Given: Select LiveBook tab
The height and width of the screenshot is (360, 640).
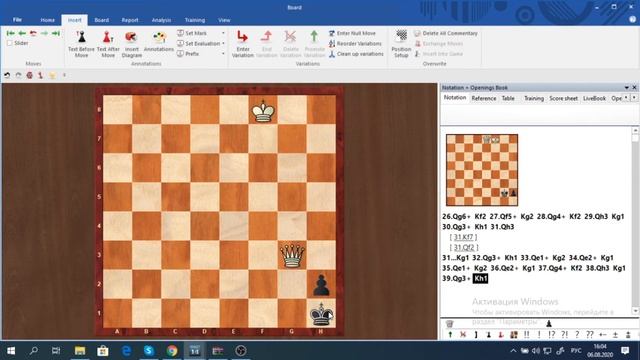Looking at the screenshot, I should (594, 98).
